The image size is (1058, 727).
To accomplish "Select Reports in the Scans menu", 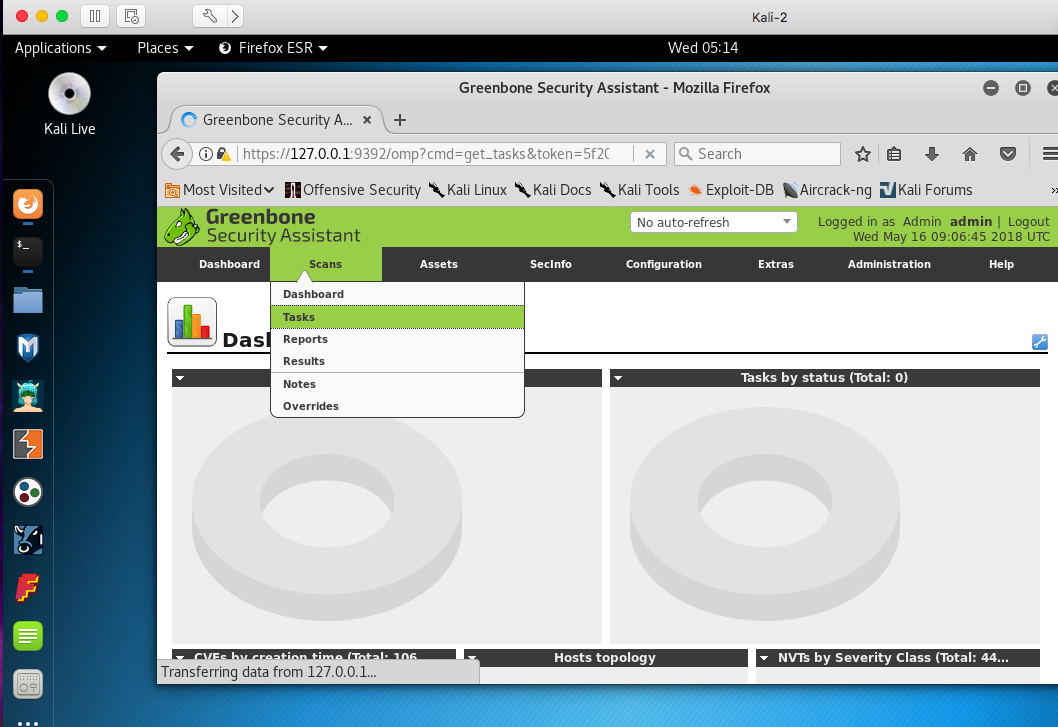I will pyautogui.click(x=397, y=339).
